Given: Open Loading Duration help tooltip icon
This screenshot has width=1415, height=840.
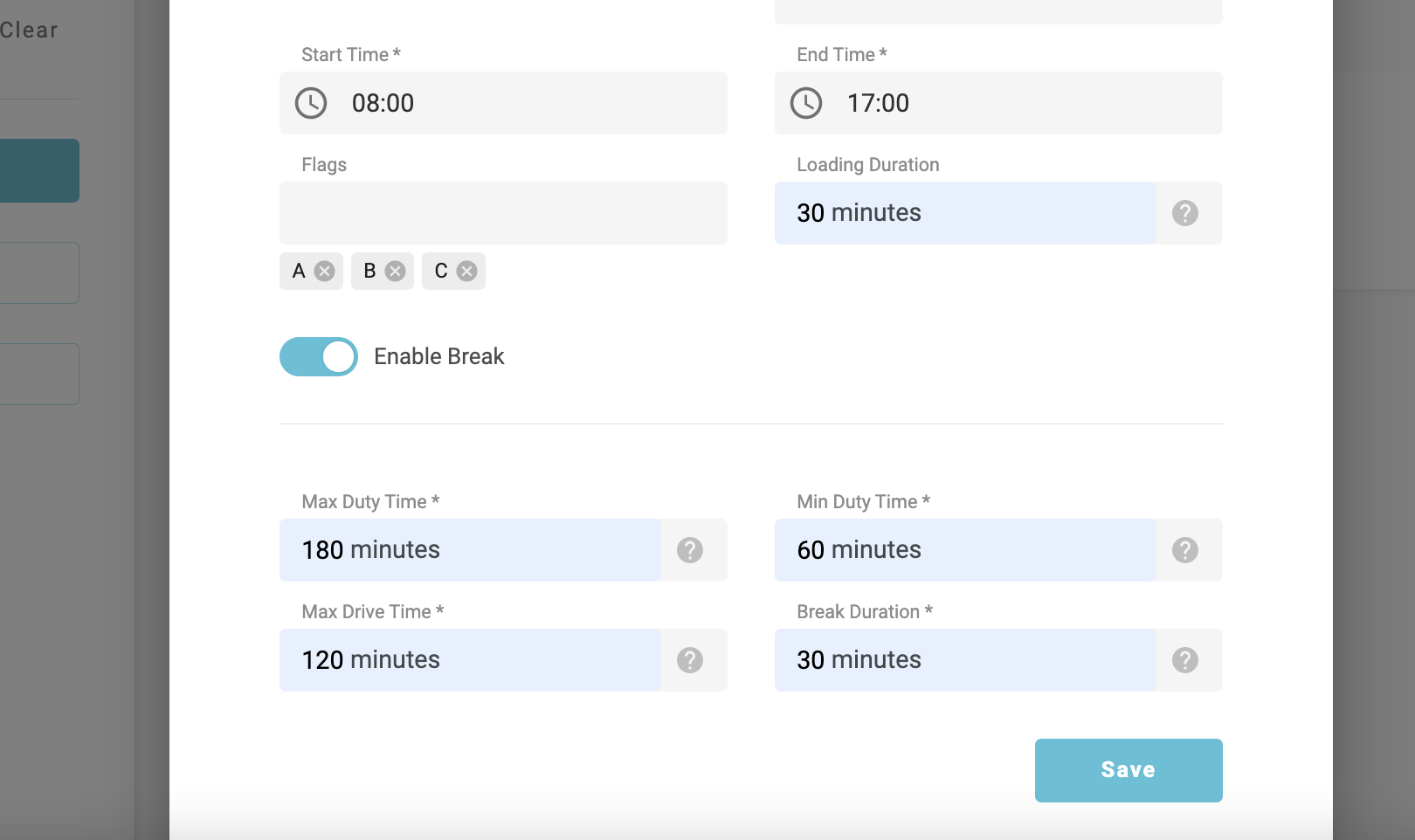Looking at the screenshot, I should pyautogui.click(x=1185, y=213).
